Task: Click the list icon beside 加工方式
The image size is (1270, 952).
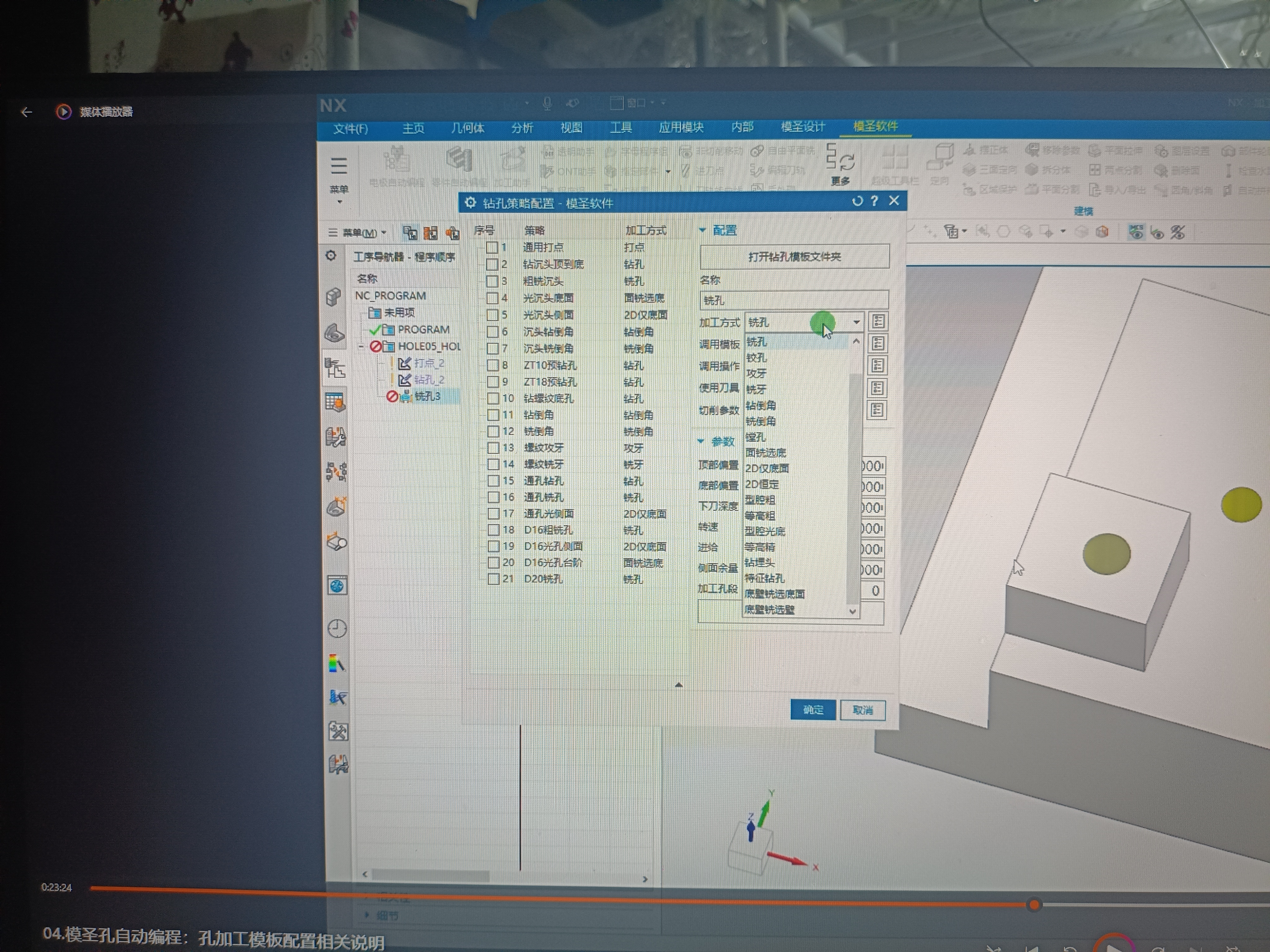Action: (878, 321)
